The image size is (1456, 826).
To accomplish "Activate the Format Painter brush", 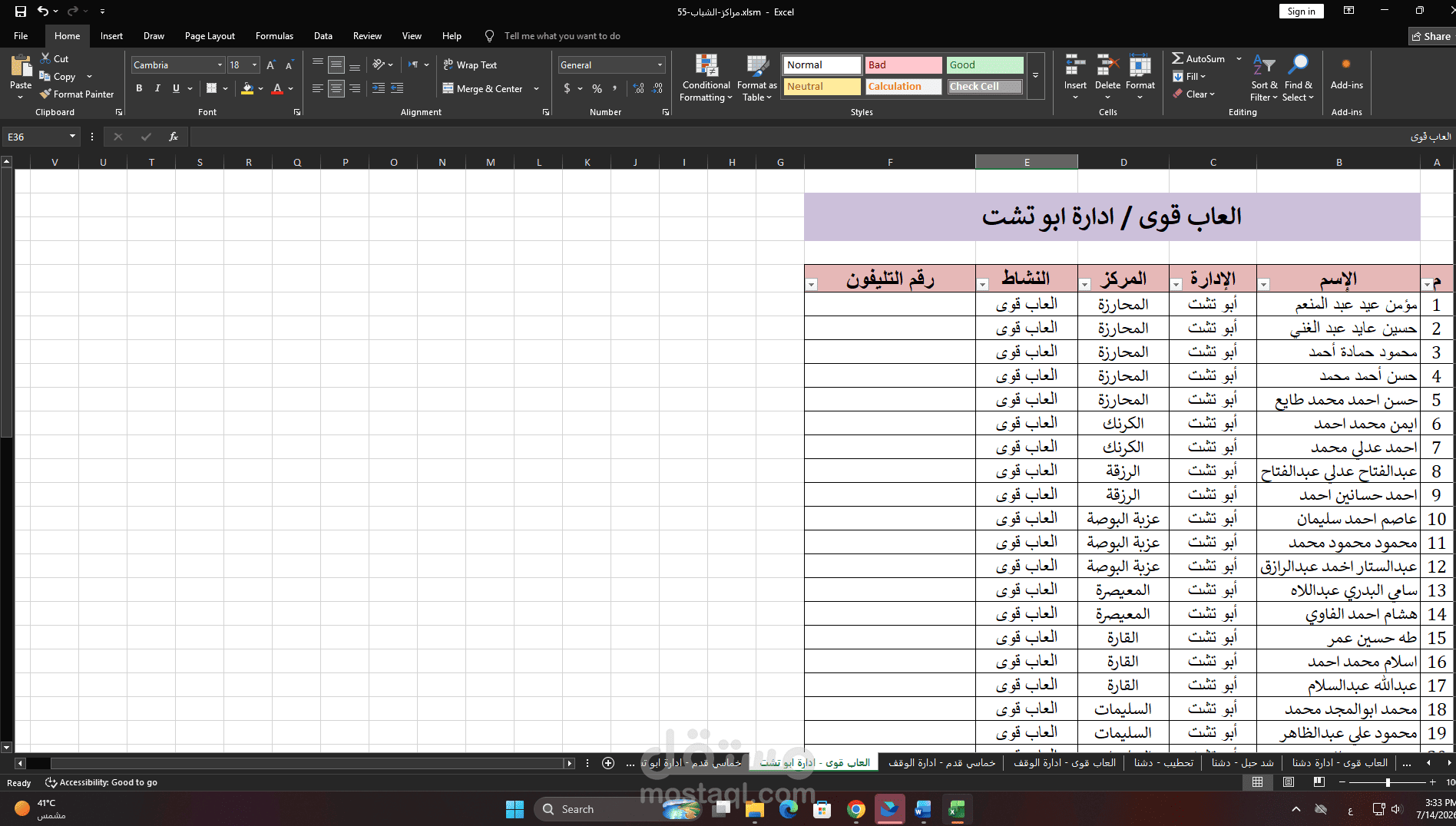I will point(45,94).
